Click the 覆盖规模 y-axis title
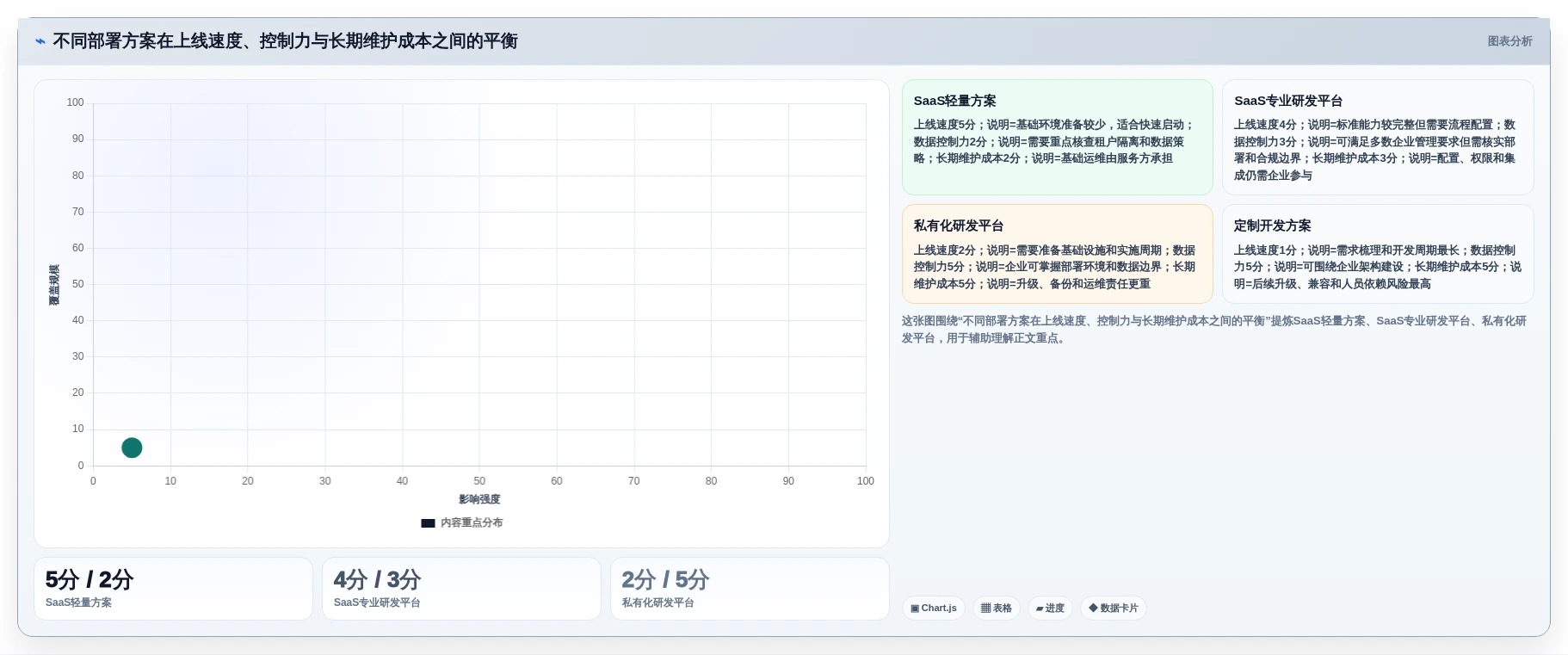 54,285
